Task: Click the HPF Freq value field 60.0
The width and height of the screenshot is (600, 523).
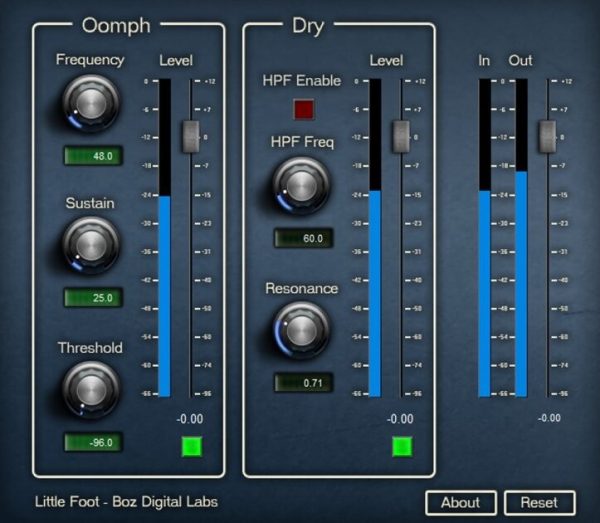Action: click(304, 238)
